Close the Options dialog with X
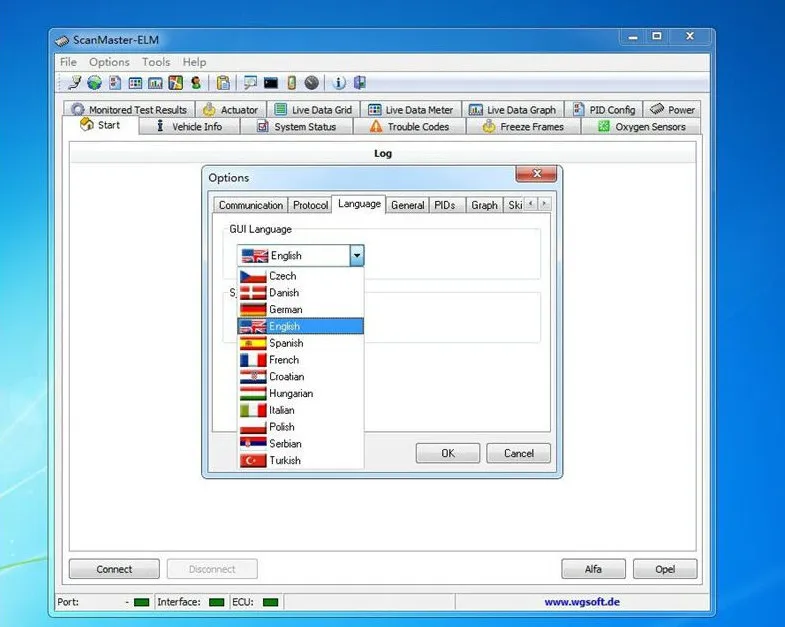The image size is (785, 627). coord(536,174)
